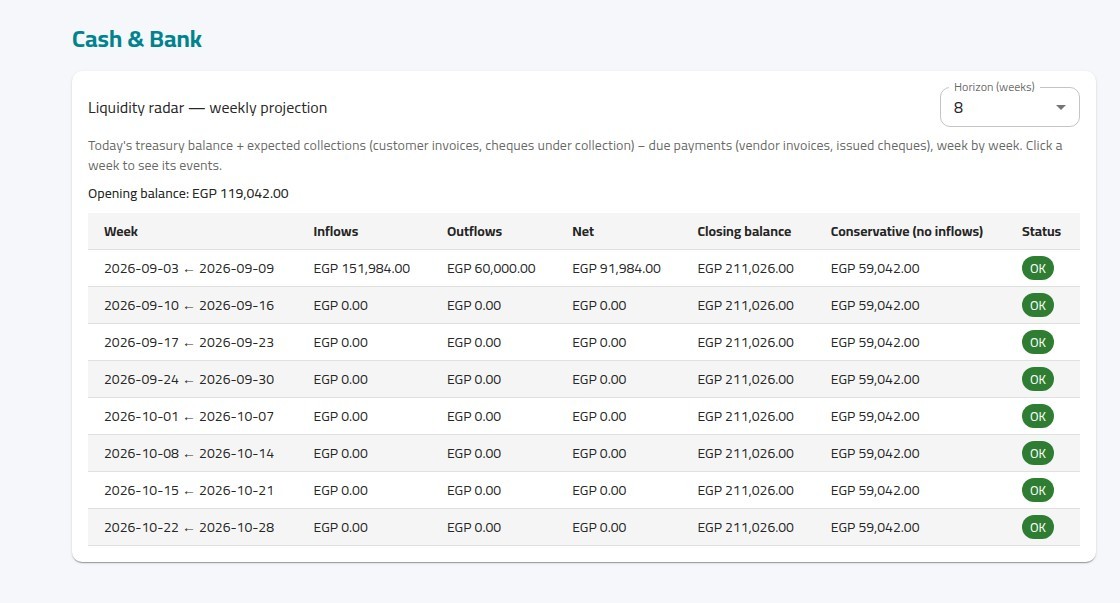
Task: Select the week 2026-10-15 to 2026-10-21 row
Action: 584,491
